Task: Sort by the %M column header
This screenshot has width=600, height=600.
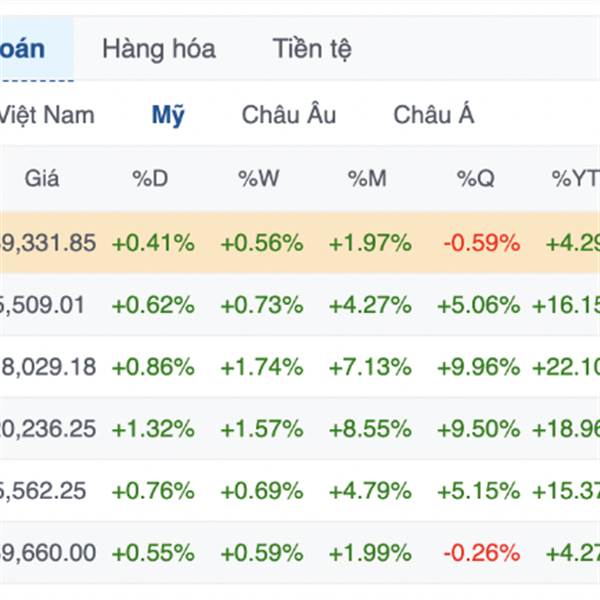Action: click(369, 179)
